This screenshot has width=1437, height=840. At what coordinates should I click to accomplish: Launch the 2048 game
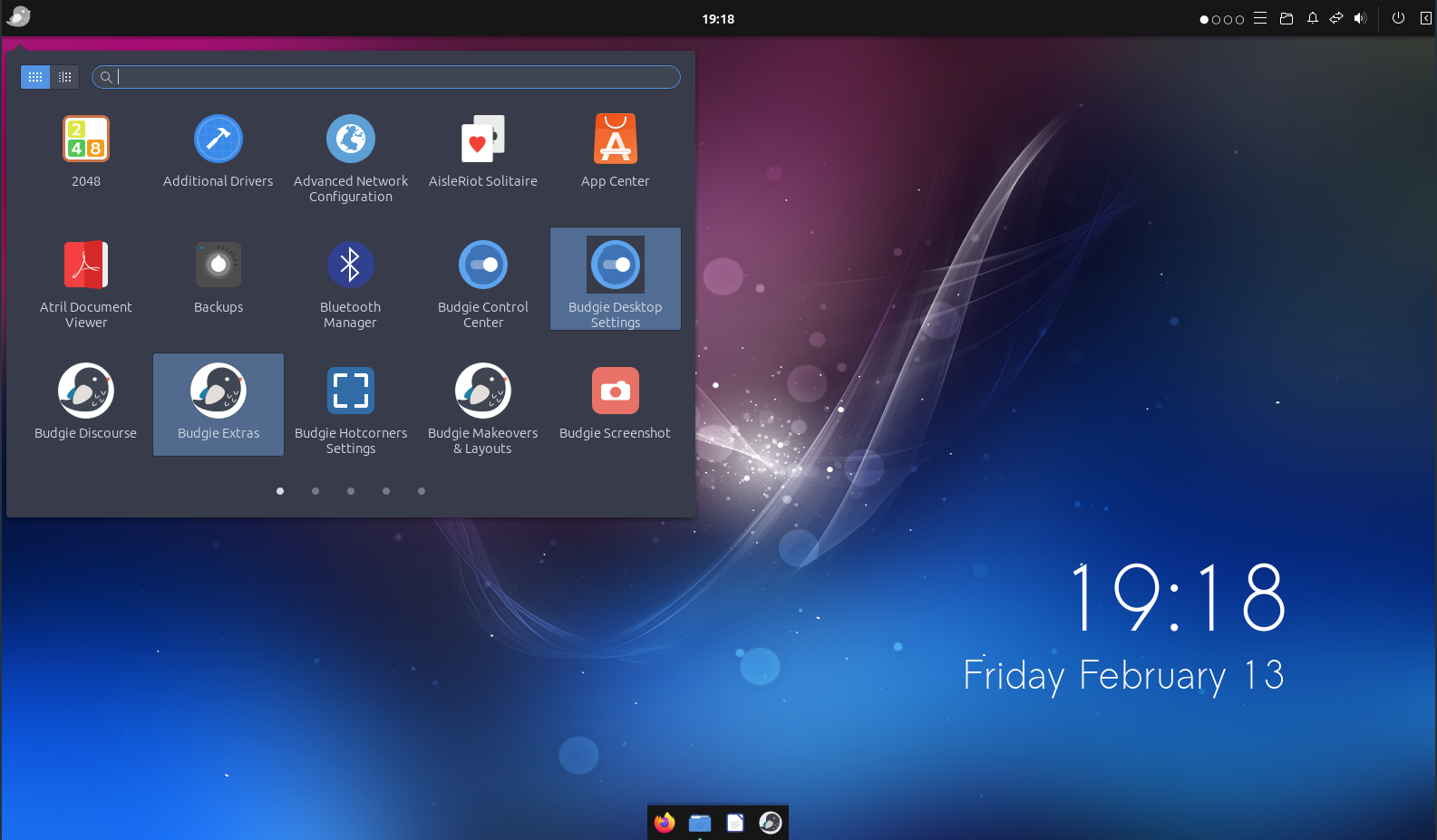[x=86, y=152]
